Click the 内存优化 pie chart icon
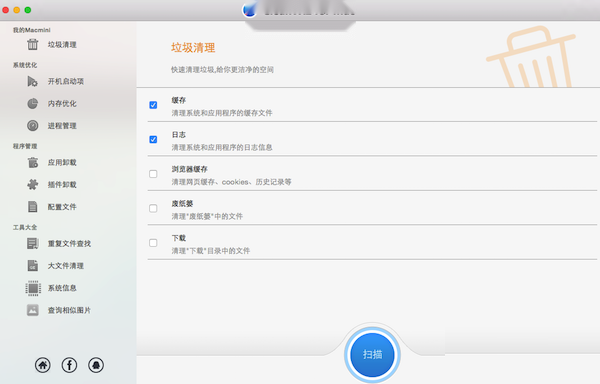 click(x=33, y=103)
